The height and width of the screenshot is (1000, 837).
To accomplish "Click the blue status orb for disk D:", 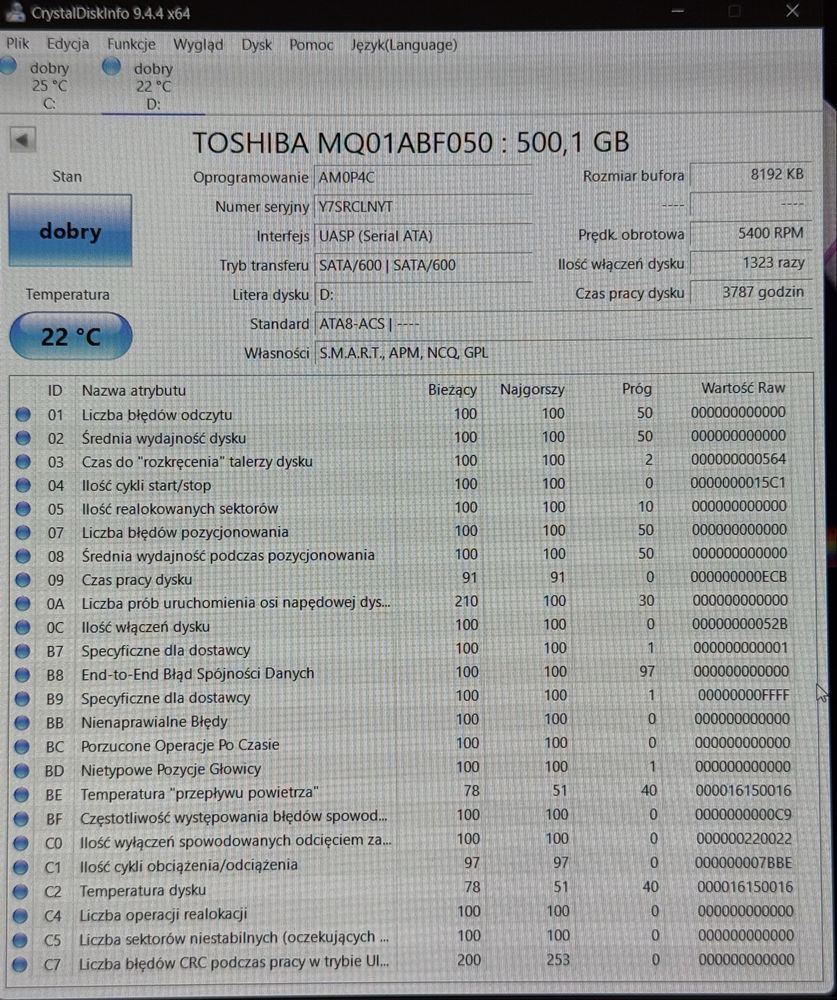I will tap(112, 66).
